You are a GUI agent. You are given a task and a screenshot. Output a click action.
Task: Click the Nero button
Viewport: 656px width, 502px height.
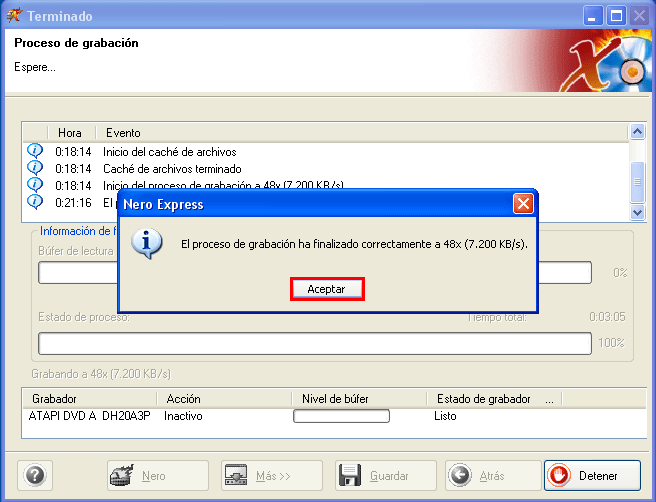point(158,476)
